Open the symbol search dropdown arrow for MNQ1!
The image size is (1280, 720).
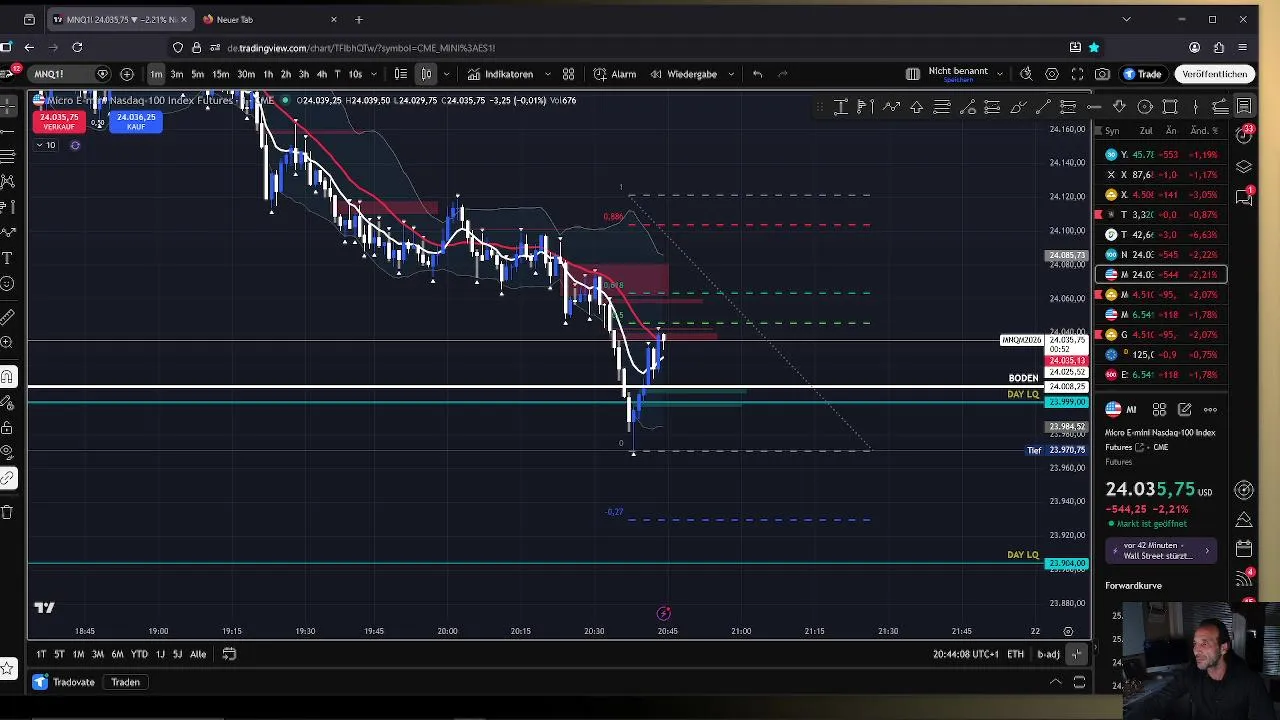tap(102, 74)
